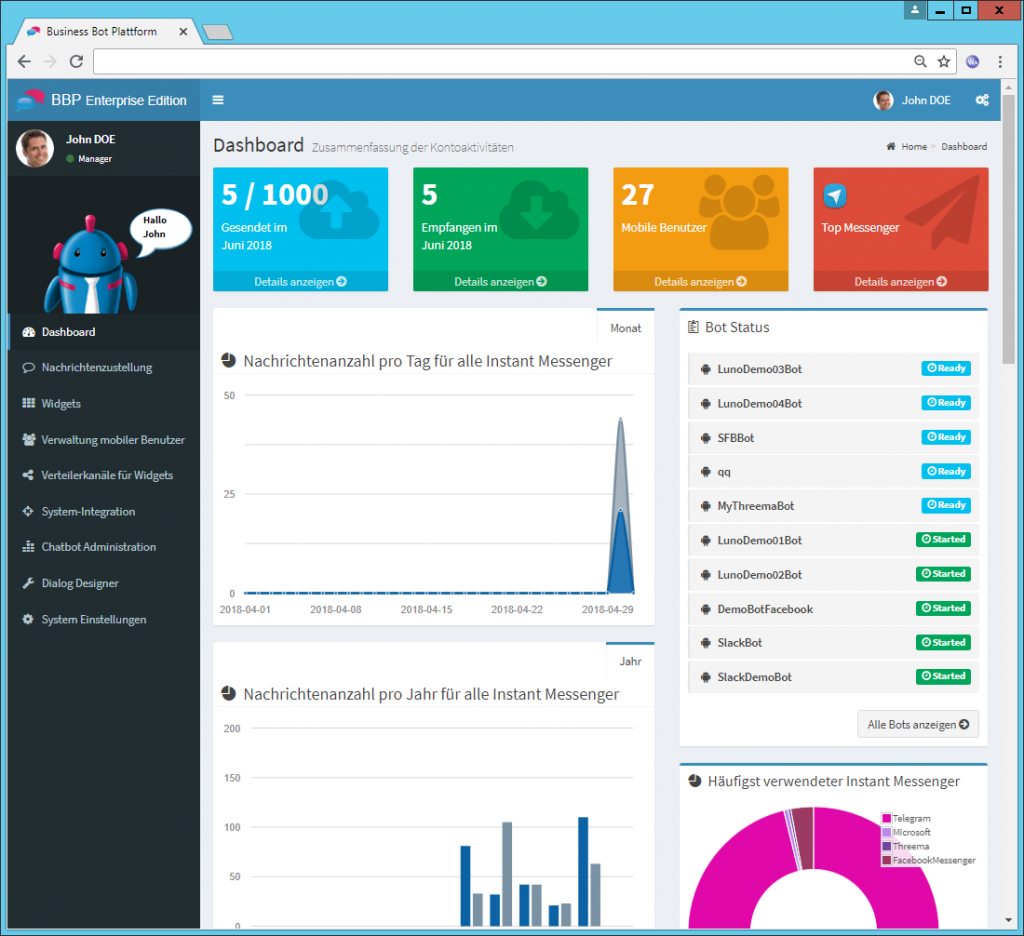Open Dialog Designer in the sidebar

click(x=104, y=583)
